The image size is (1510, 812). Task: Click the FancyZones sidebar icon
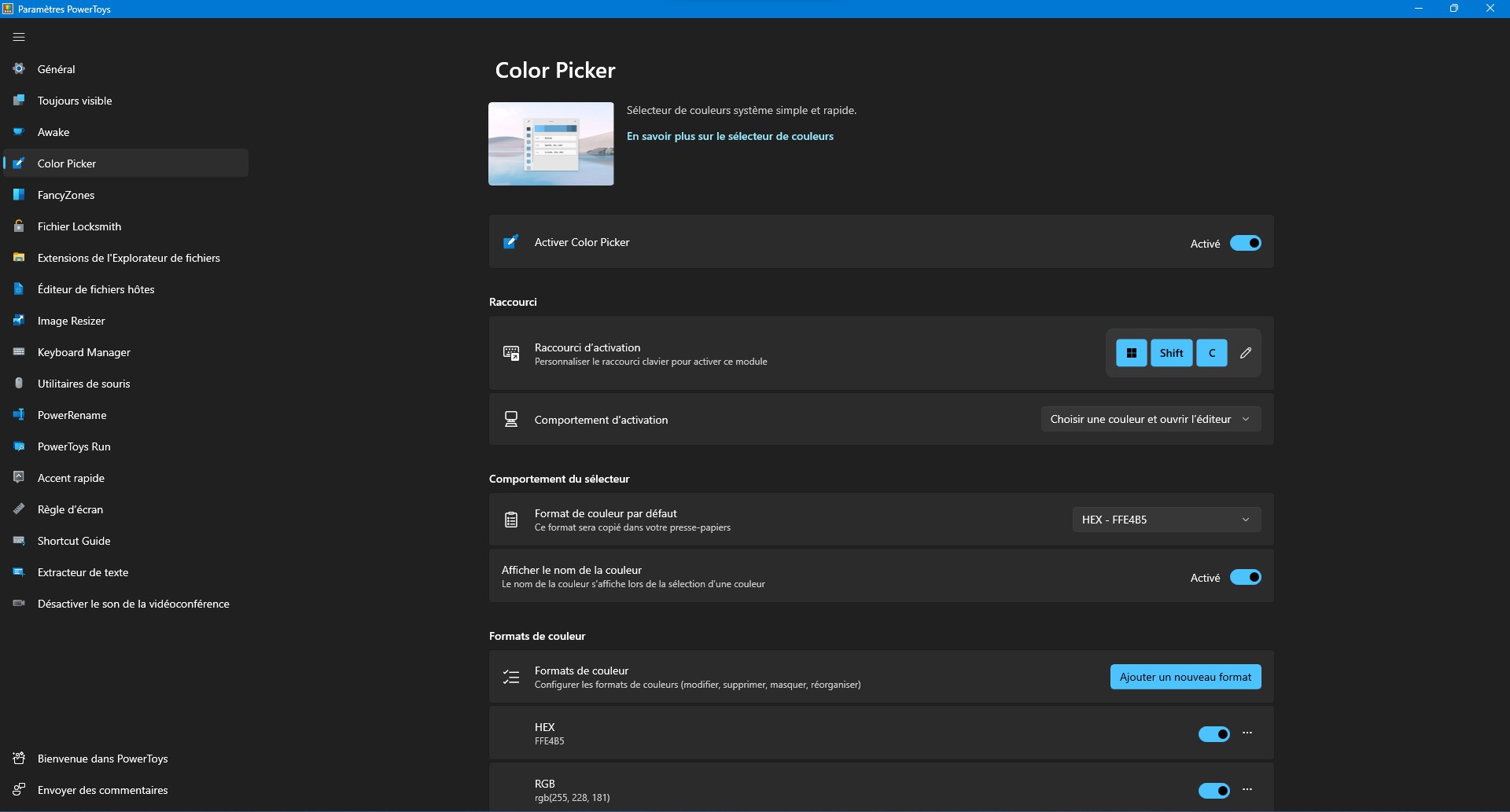[19, 195]
